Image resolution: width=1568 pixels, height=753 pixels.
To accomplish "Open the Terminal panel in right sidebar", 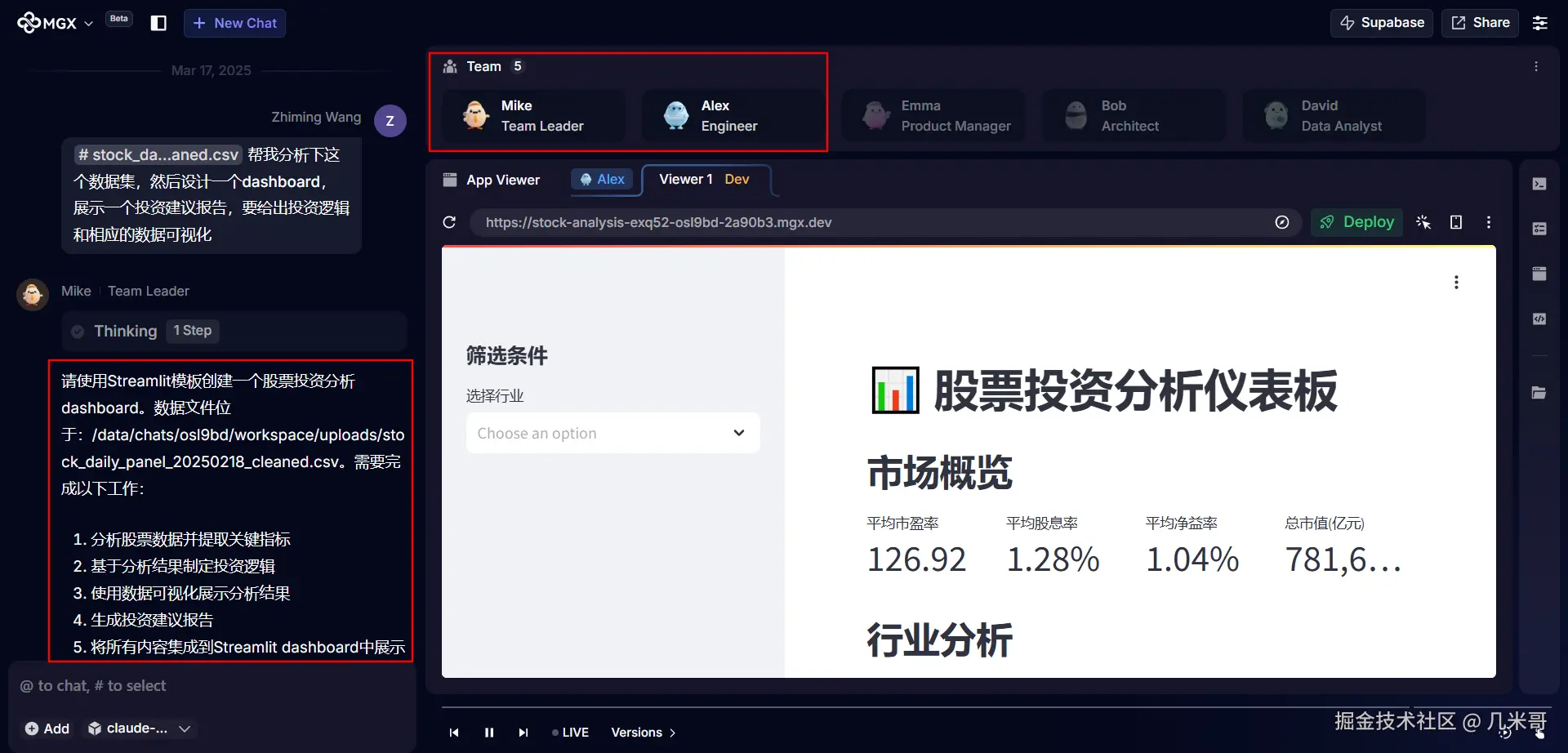I will click(x=1540, y=184).
